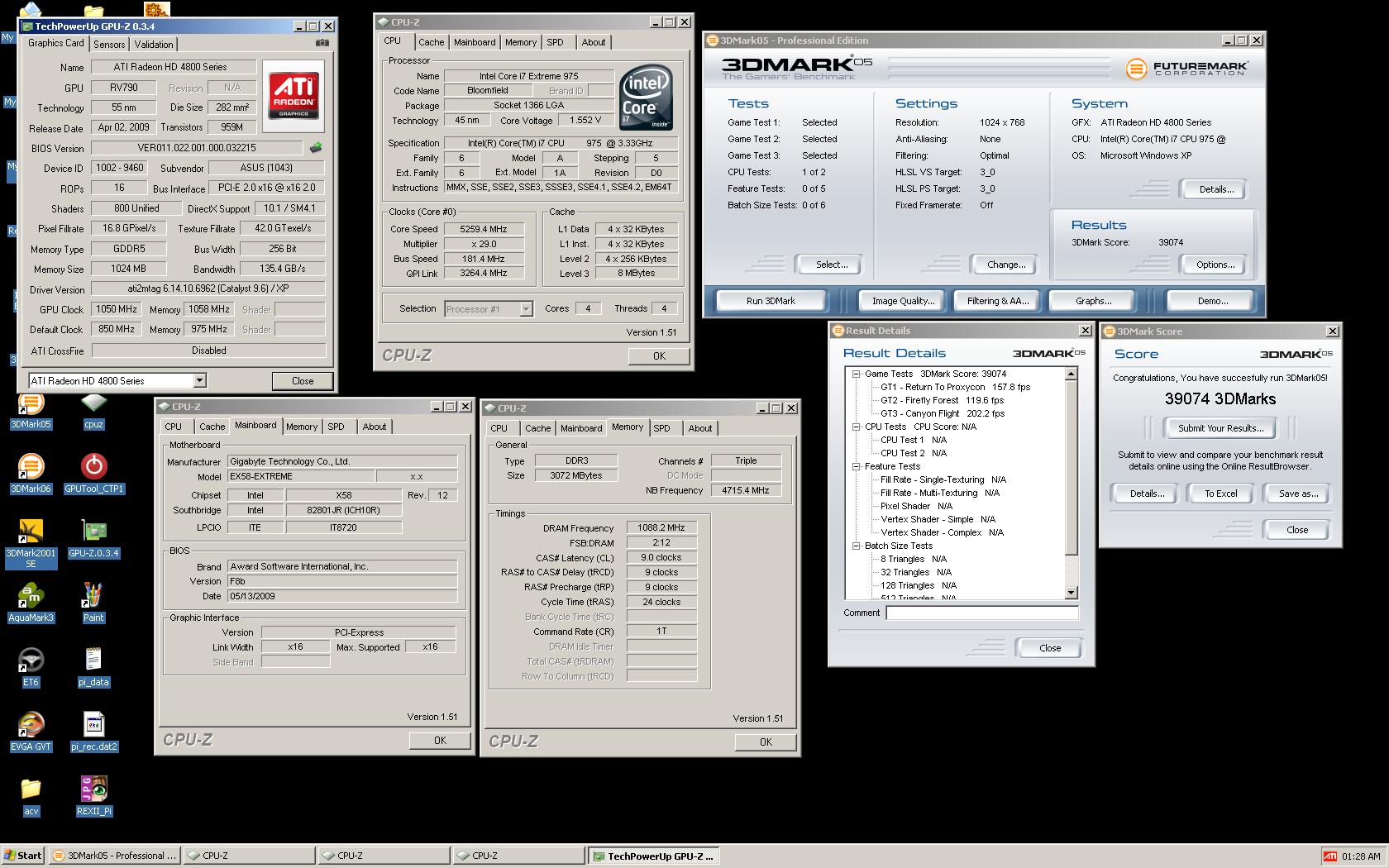Image resolution: width=1389 pixels, height=868 pixels.
Task: Collapse the Game Tests tree node
Action: (857, 374)
